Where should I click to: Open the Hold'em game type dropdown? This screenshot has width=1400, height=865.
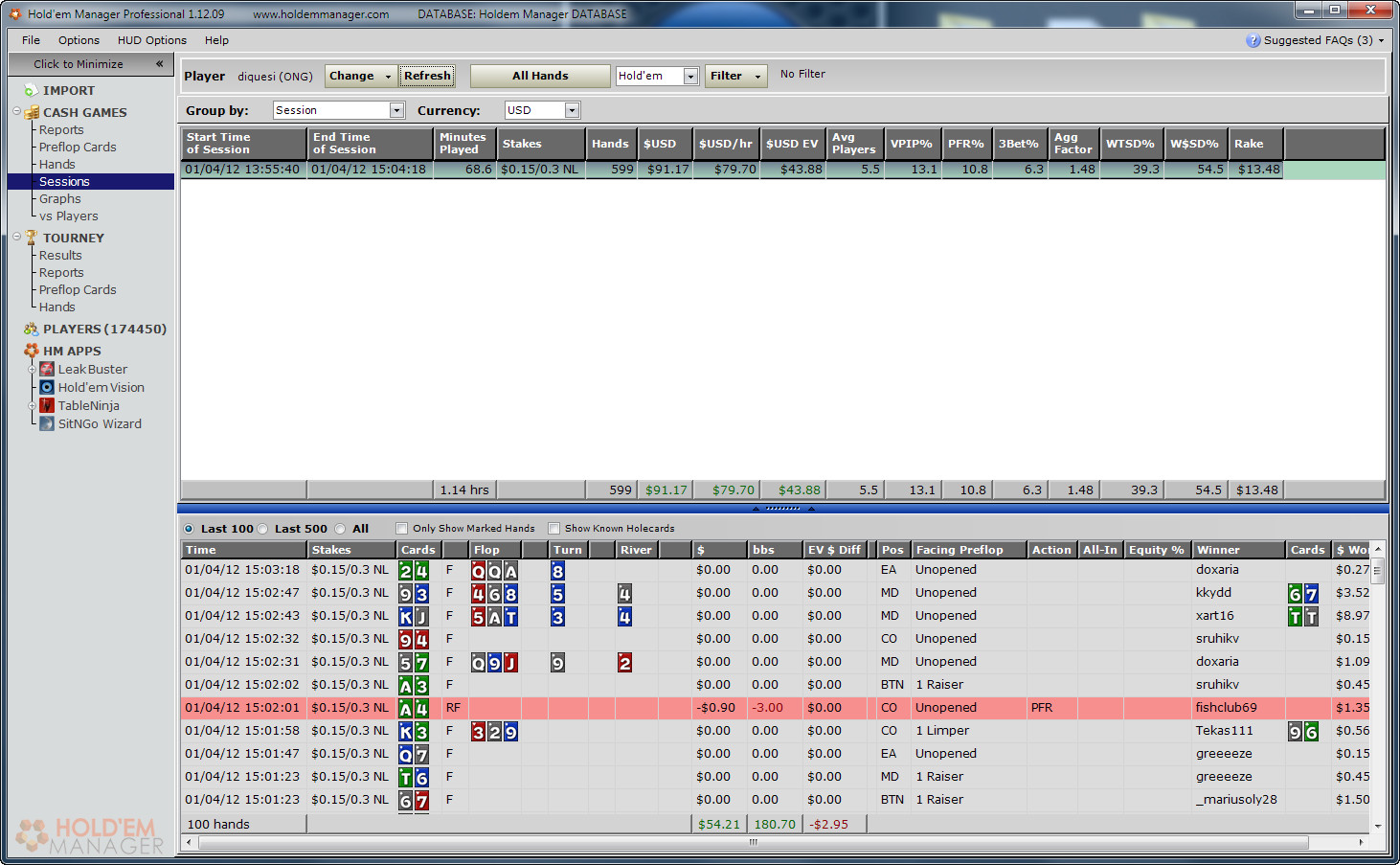tap(690, 77)
